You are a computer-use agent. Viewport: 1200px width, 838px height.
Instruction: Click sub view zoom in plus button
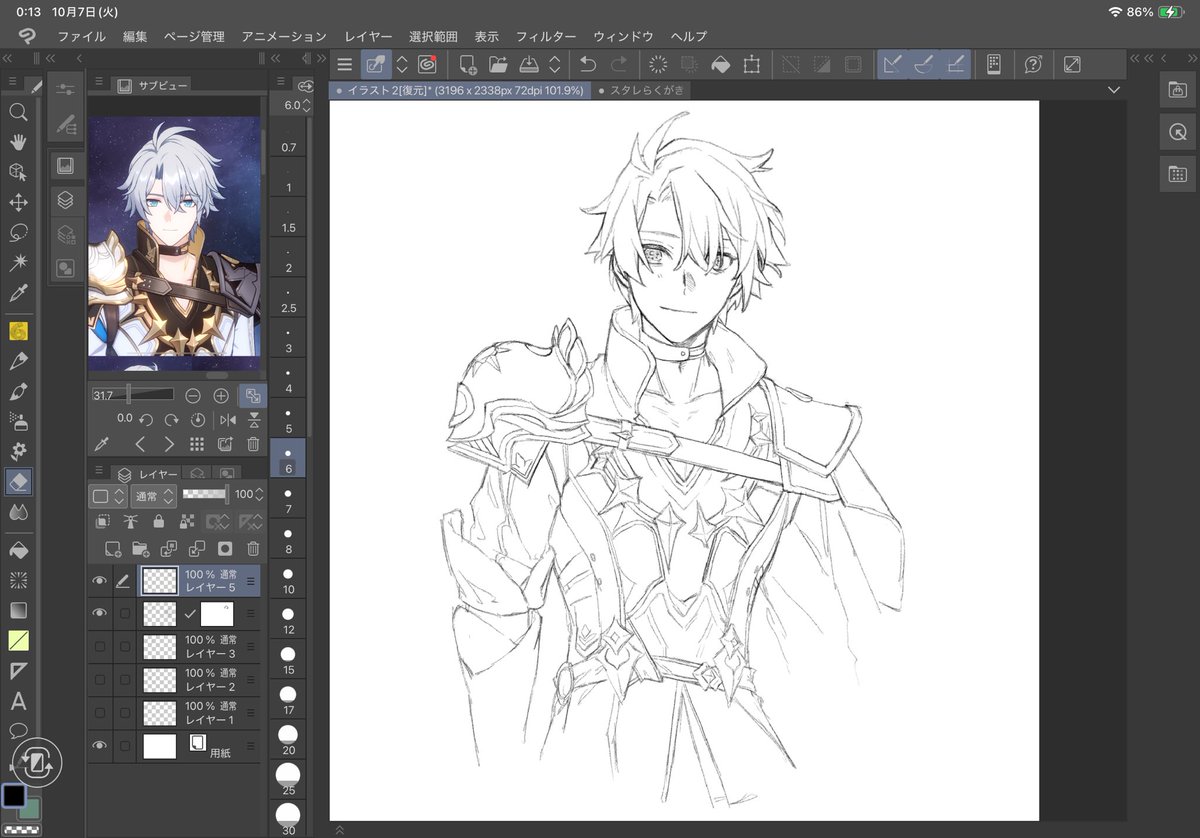221,395
